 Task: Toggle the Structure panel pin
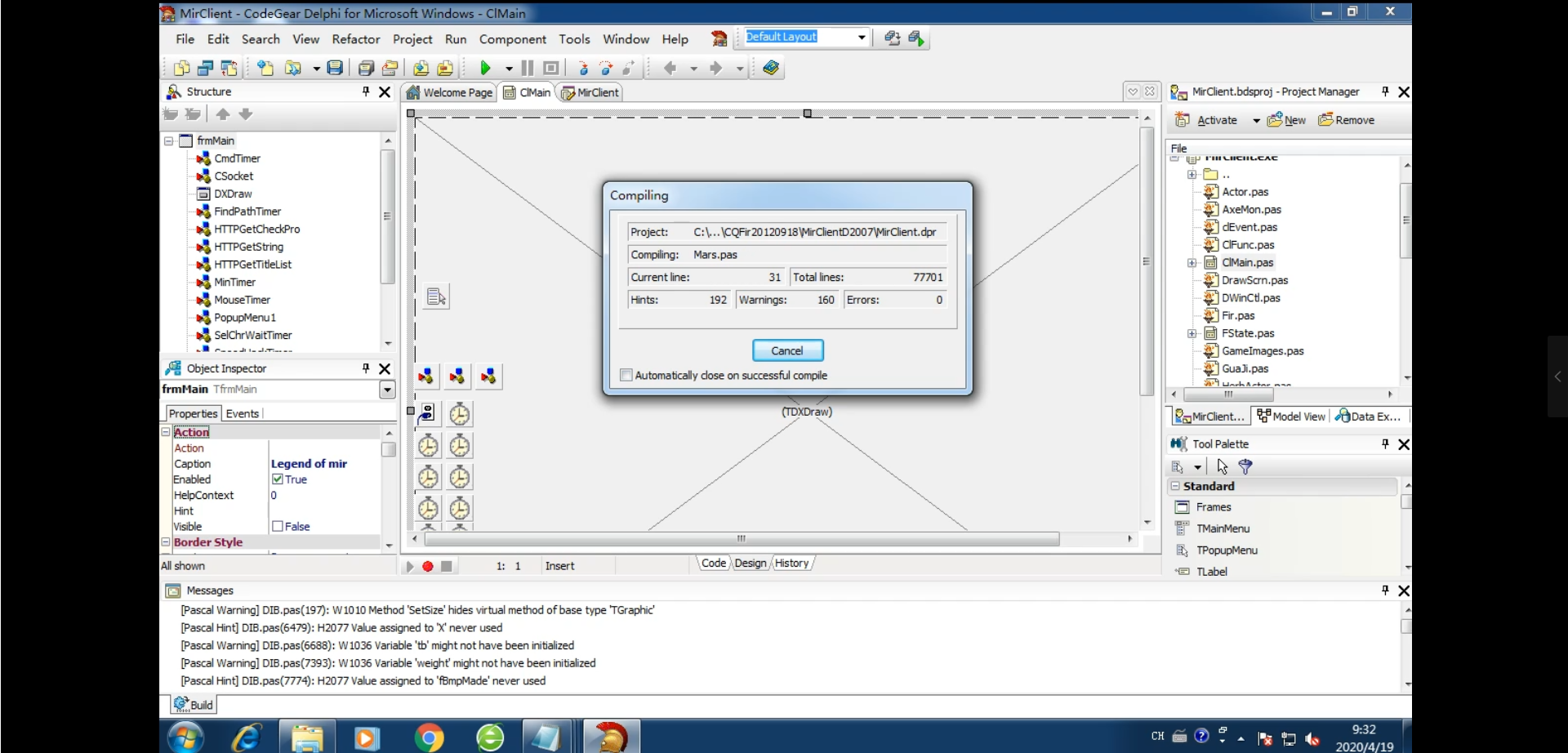pyautogui.click(x=366, y=91)
